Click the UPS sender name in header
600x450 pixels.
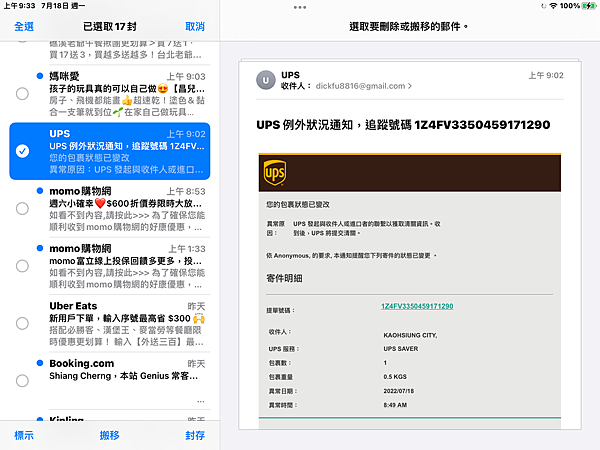(x=290, y=75)
